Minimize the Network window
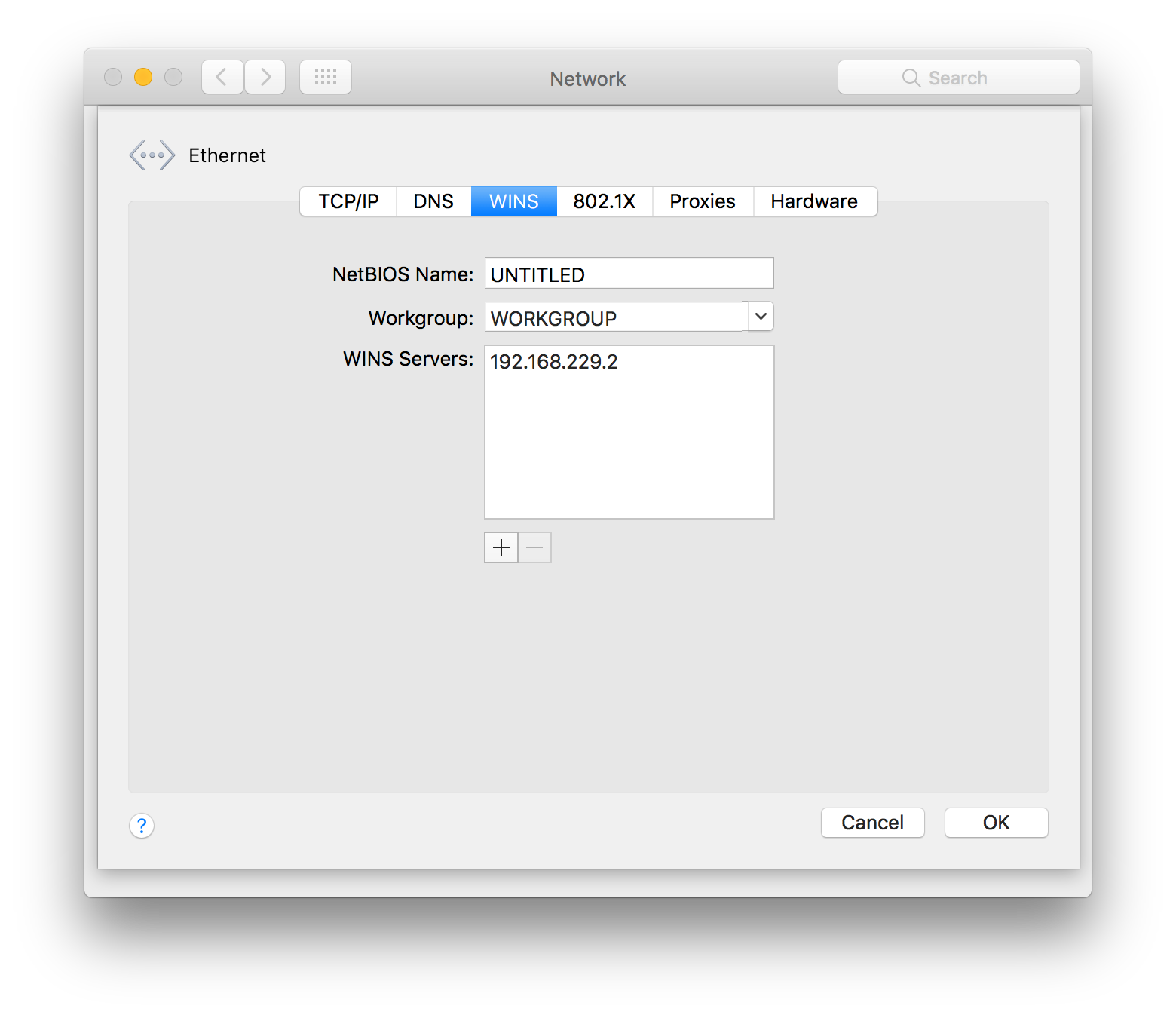The width and height of the screenshot is (1176, 1018). (143, 77)
